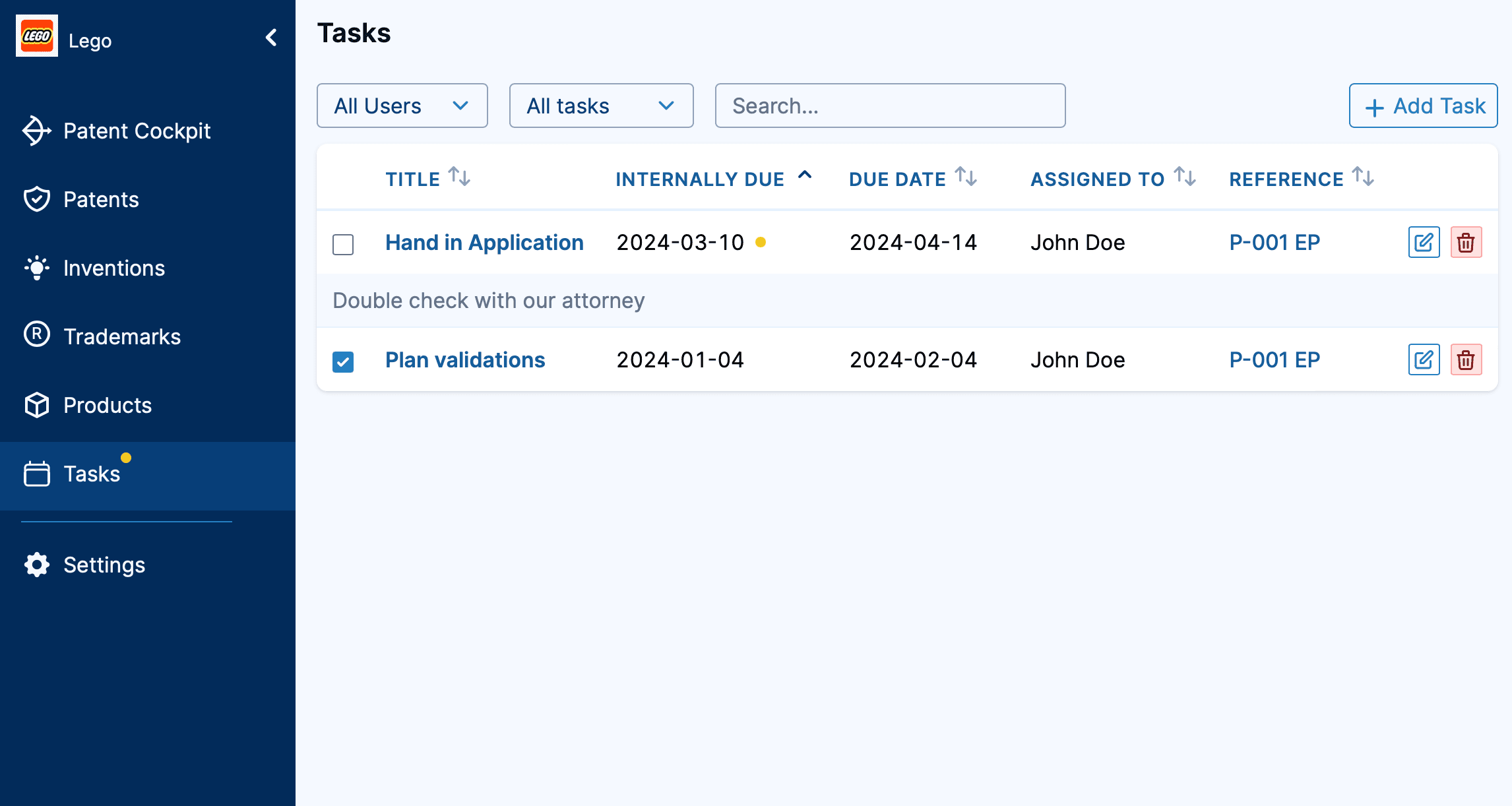
Task: Select the Tasks calendar icon
Action: (36, 474)
